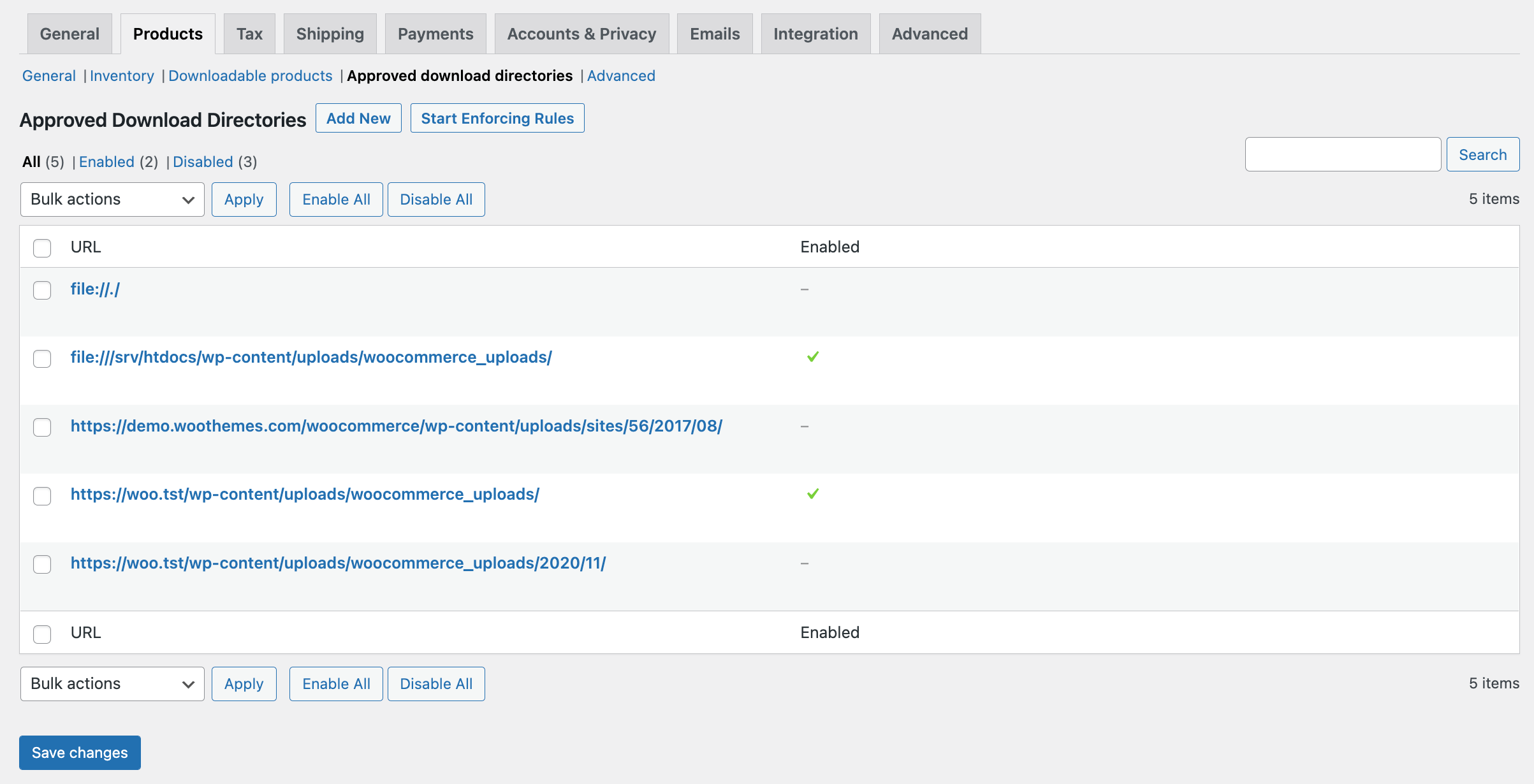
Task: Open the Downloadable products settings link
Action: click(x=250, y=76)
